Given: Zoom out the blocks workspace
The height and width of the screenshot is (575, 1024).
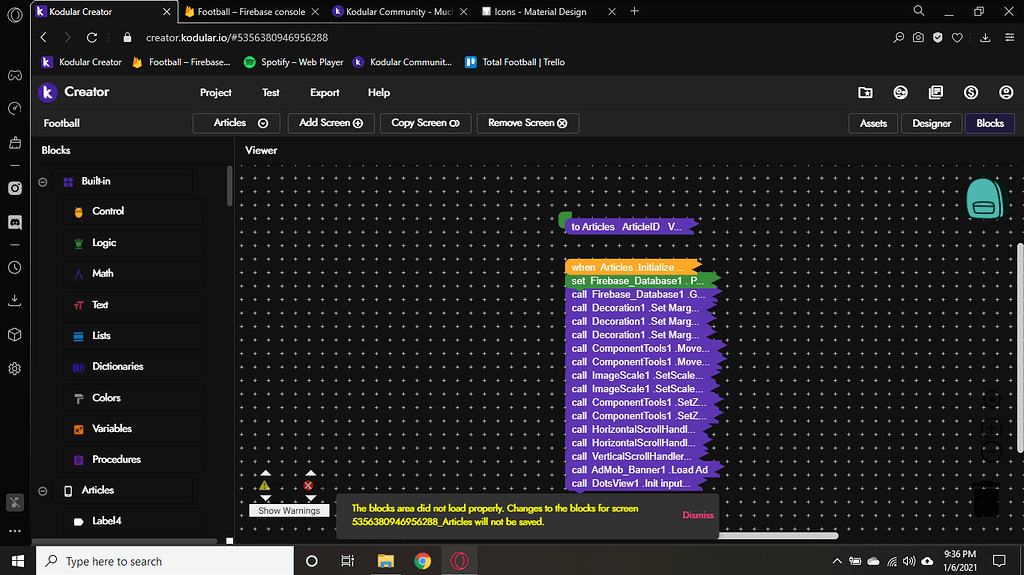Looking at the screenshot, I should pyautogui.click(x=992, y=452).
